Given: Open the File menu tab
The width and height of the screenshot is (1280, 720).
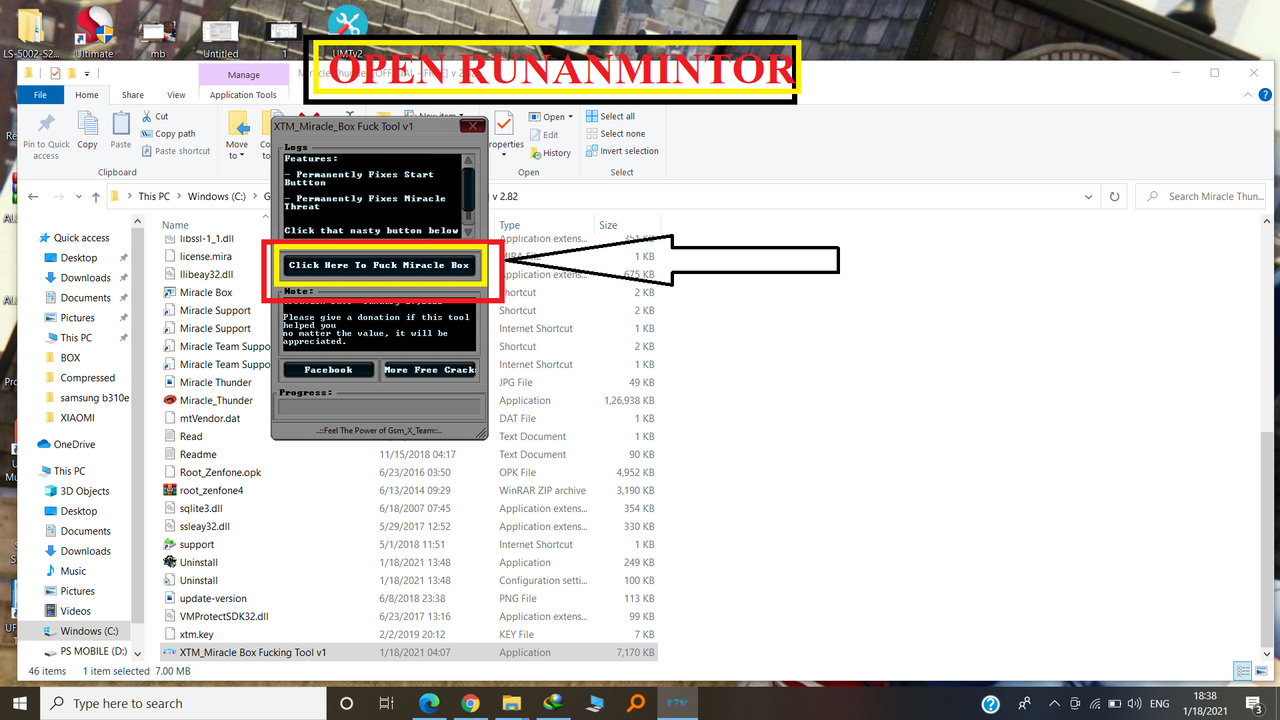Looking at the screenshot, I should coord(41,95).
